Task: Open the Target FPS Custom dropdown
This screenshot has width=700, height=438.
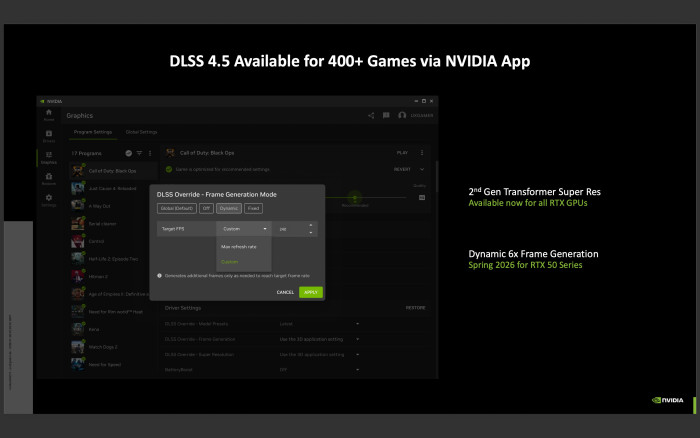Action: [x=244, y=229]
